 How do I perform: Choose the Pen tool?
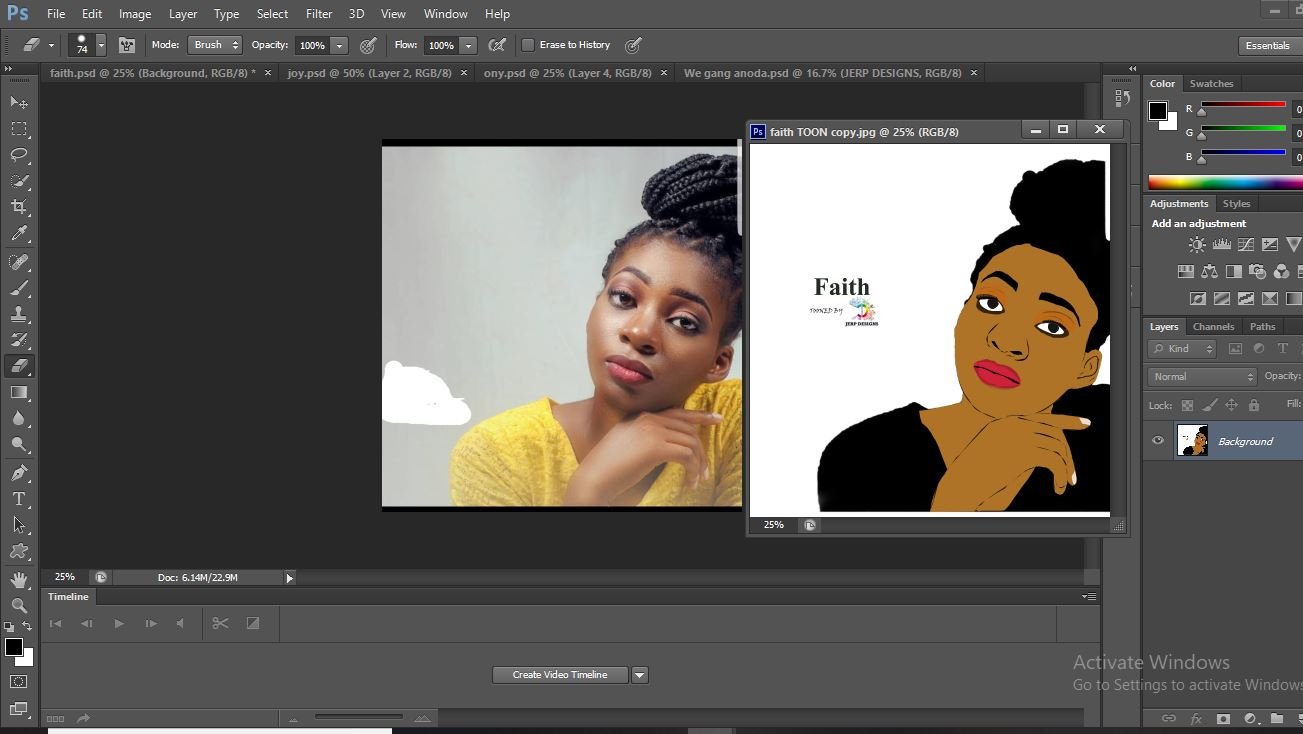coord(19,472)
